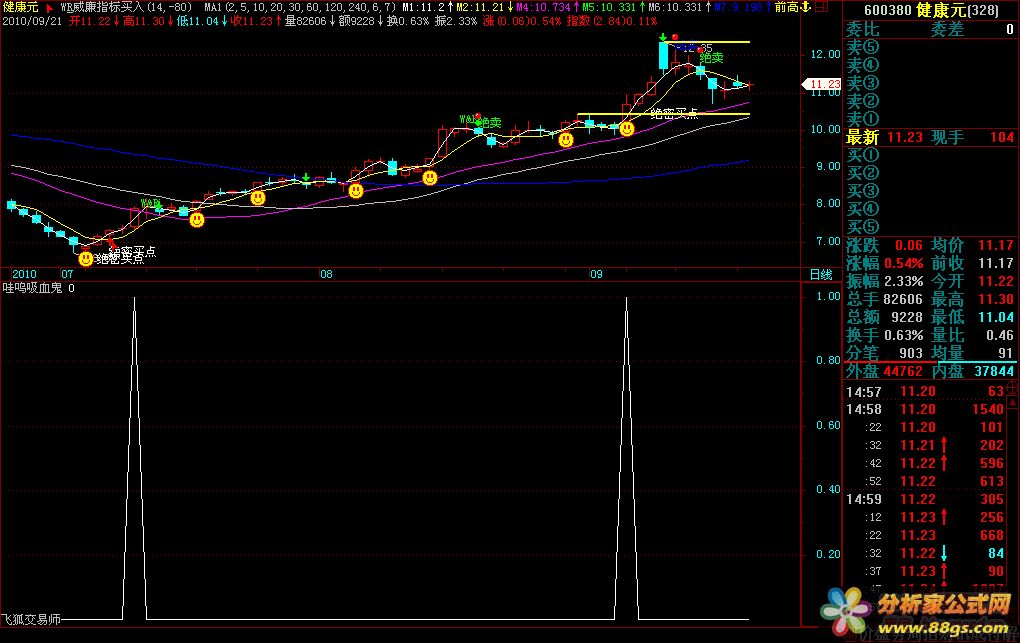The height and width of the screenshot is (643, 1020).
Task: Click the 最高 11.30 value
Action: [996, 299]
